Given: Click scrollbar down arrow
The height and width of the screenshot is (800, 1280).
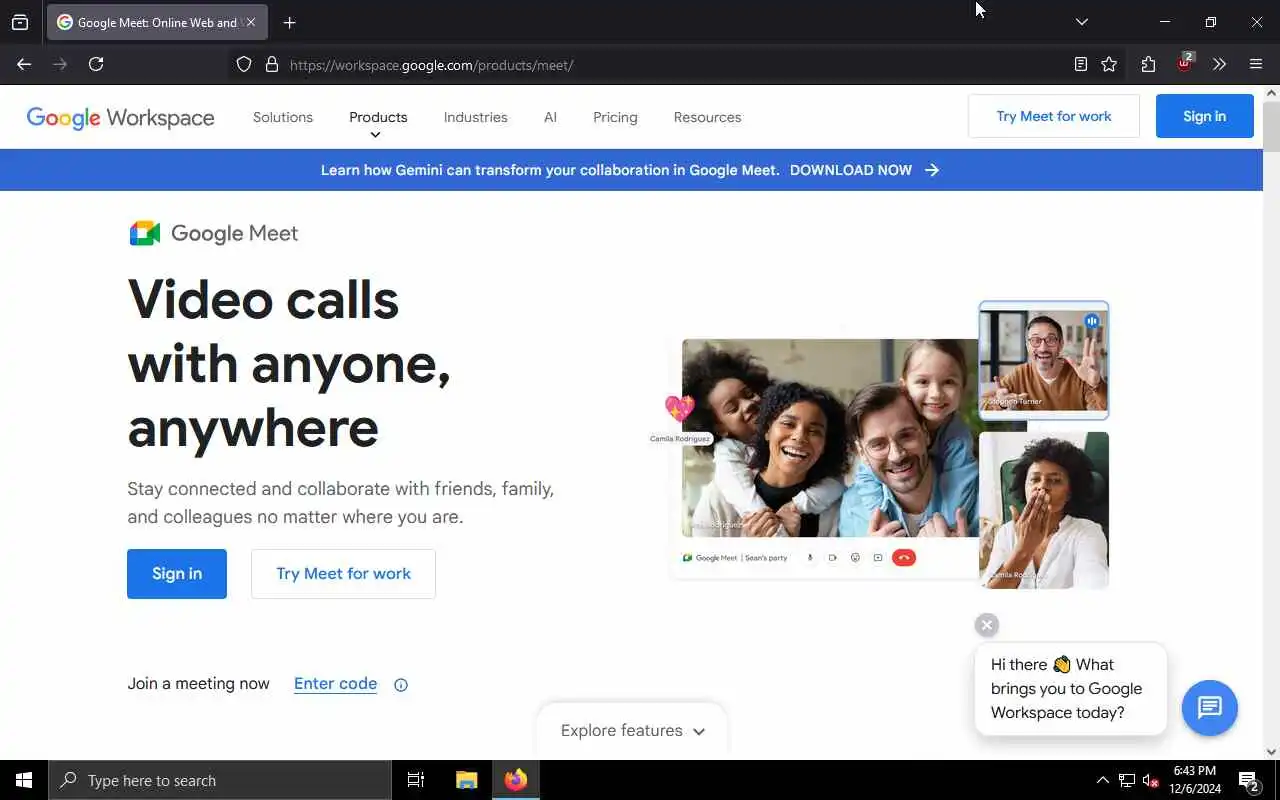Looking at the screenshot, I should 1271,752.
